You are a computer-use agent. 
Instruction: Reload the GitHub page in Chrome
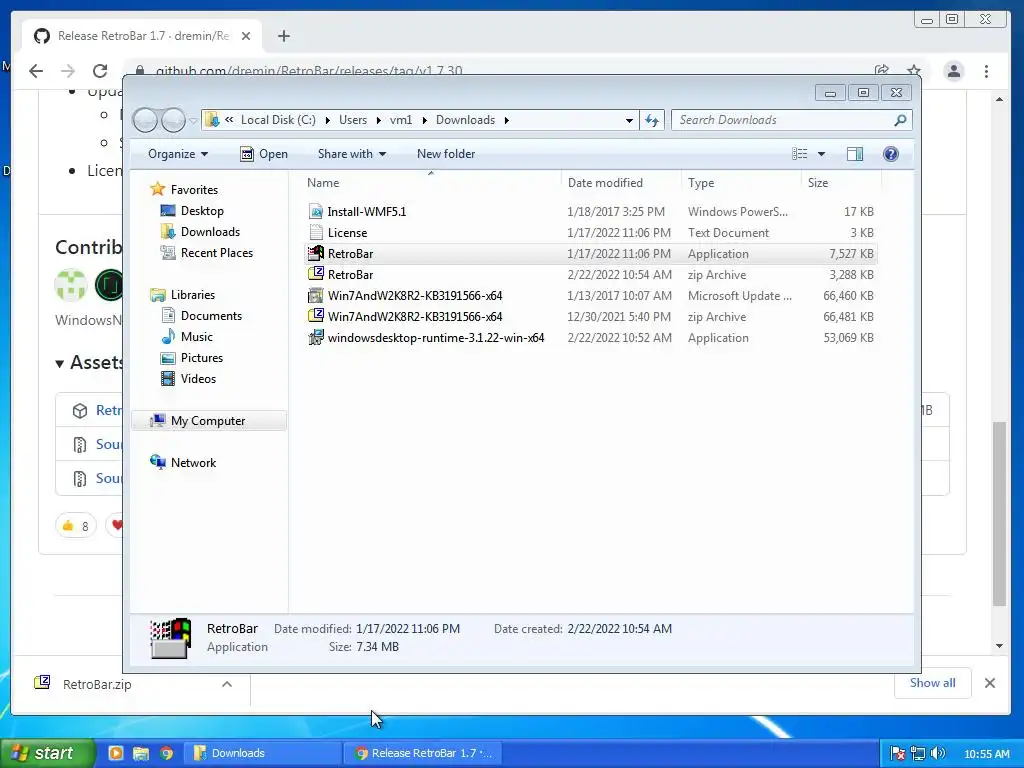[99, 71]
